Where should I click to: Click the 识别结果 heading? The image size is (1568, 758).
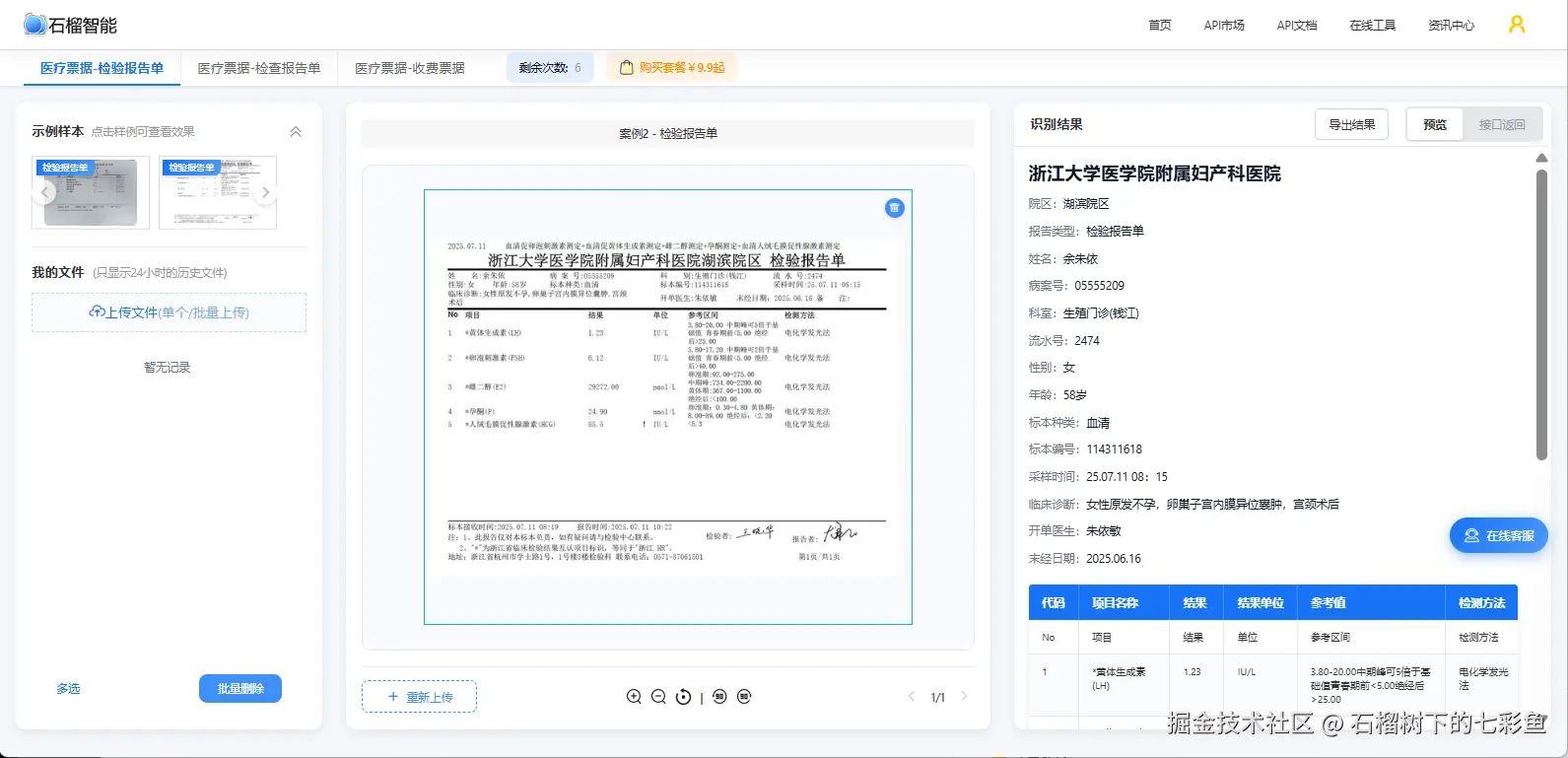point(1057,124)
